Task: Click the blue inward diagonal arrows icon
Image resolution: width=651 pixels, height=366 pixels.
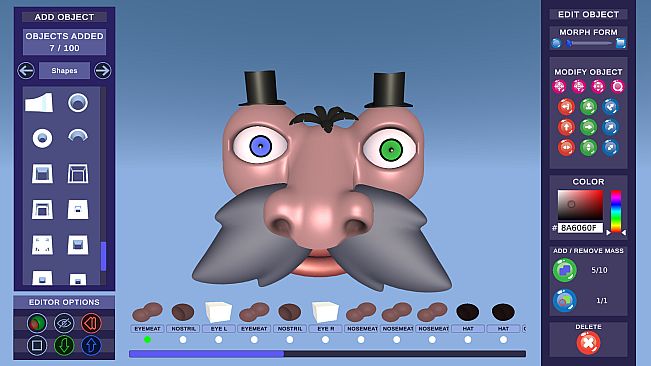Action: tap(611, 107)
